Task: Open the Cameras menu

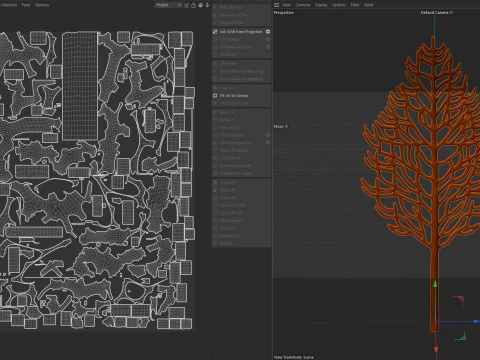Action: click(x=303, y=5)
